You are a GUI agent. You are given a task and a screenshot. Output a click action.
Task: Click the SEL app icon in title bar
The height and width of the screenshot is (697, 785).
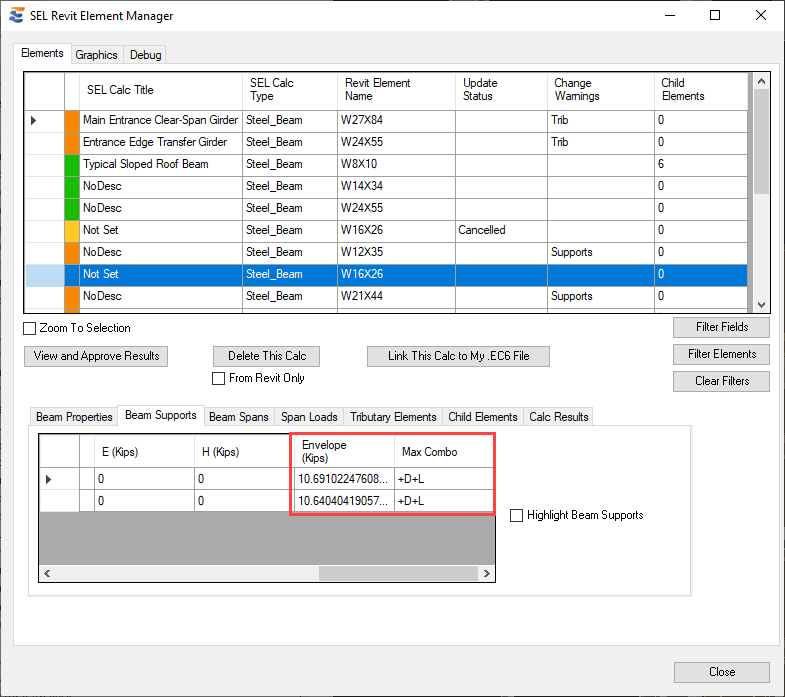(x=16, y=16)
